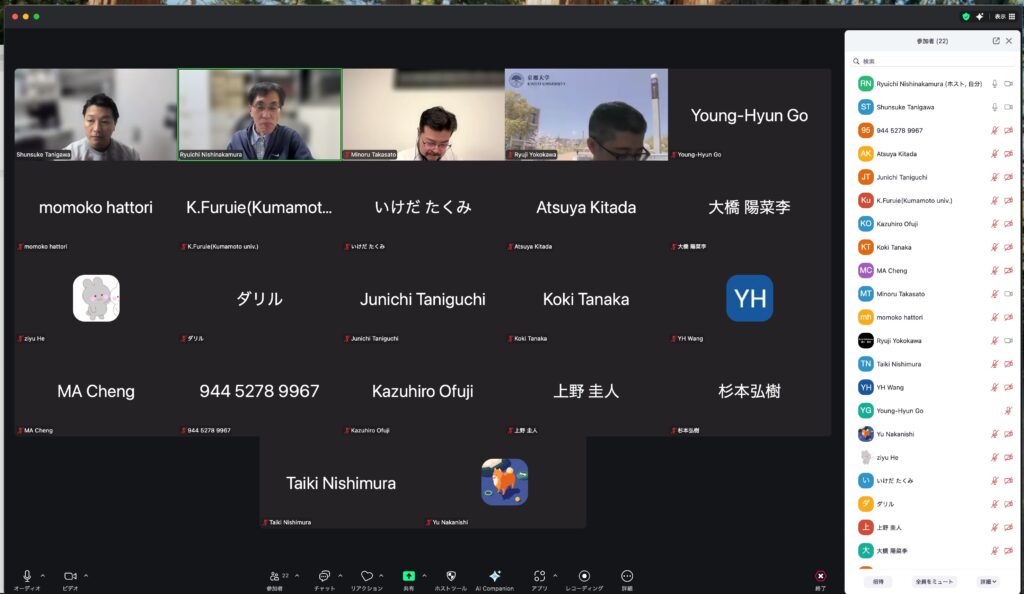Image resolution: width=1024 pixels, height=594 pixels.
Task: Launch AI Companion from the toolbar
Action: click(494, 577)
